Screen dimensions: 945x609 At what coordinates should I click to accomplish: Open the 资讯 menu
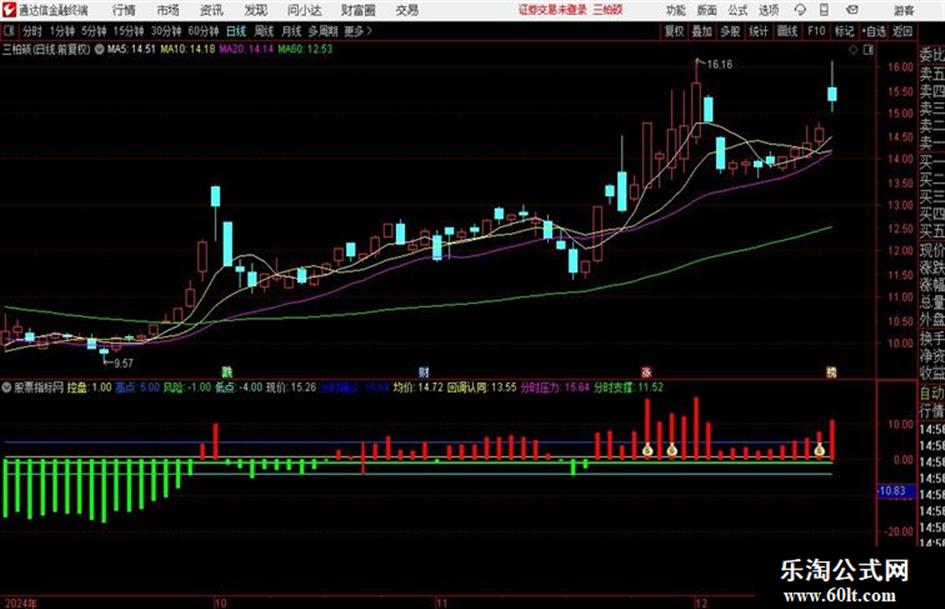tap(211, 10)
